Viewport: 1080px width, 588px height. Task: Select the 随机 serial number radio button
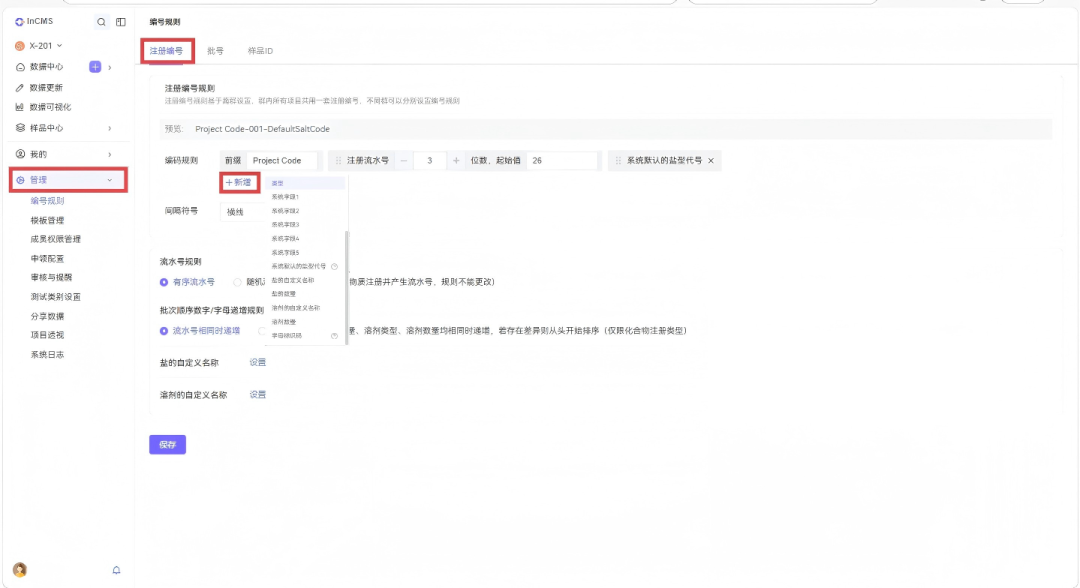237,282
